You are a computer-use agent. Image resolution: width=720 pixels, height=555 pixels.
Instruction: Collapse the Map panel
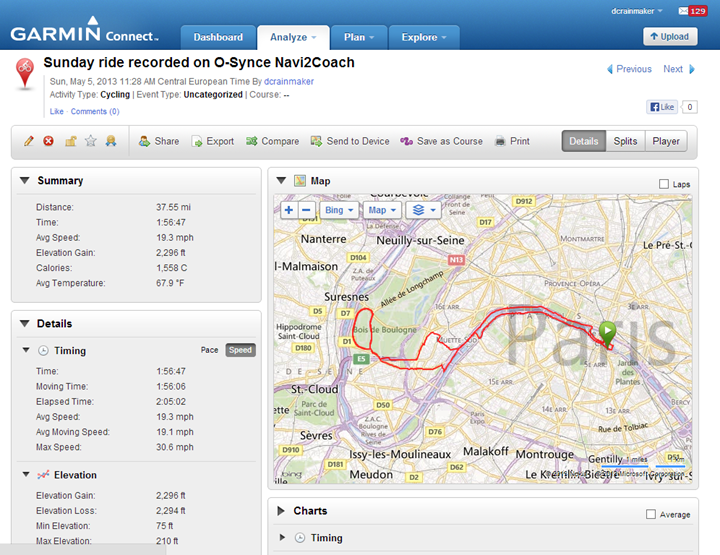tap(281, 180)
